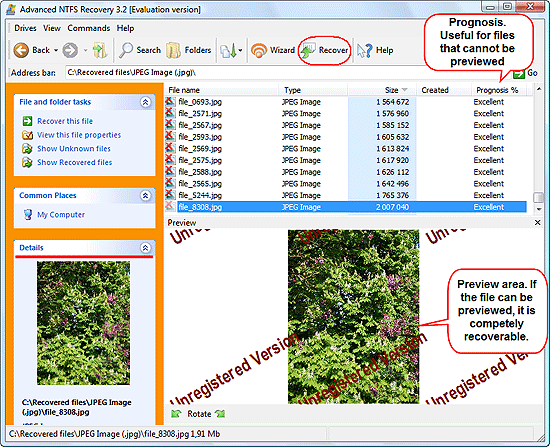Go up one folder level icon

[x=100, y=50]
